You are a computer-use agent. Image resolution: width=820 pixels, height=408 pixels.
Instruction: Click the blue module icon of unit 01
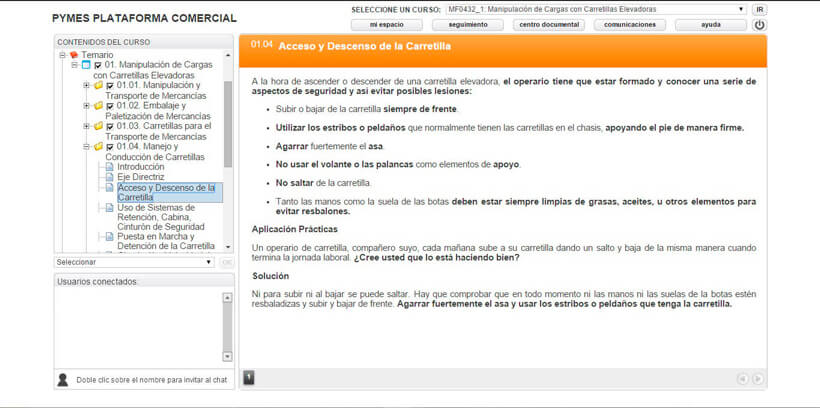[x=86, y=65]
